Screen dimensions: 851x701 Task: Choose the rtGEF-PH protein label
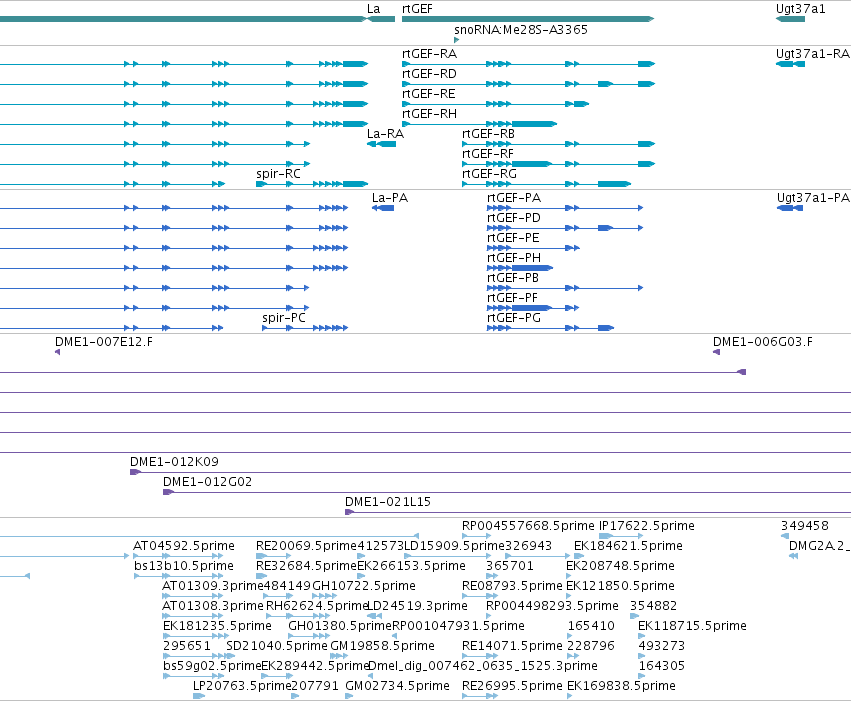(x=513, y=258)
